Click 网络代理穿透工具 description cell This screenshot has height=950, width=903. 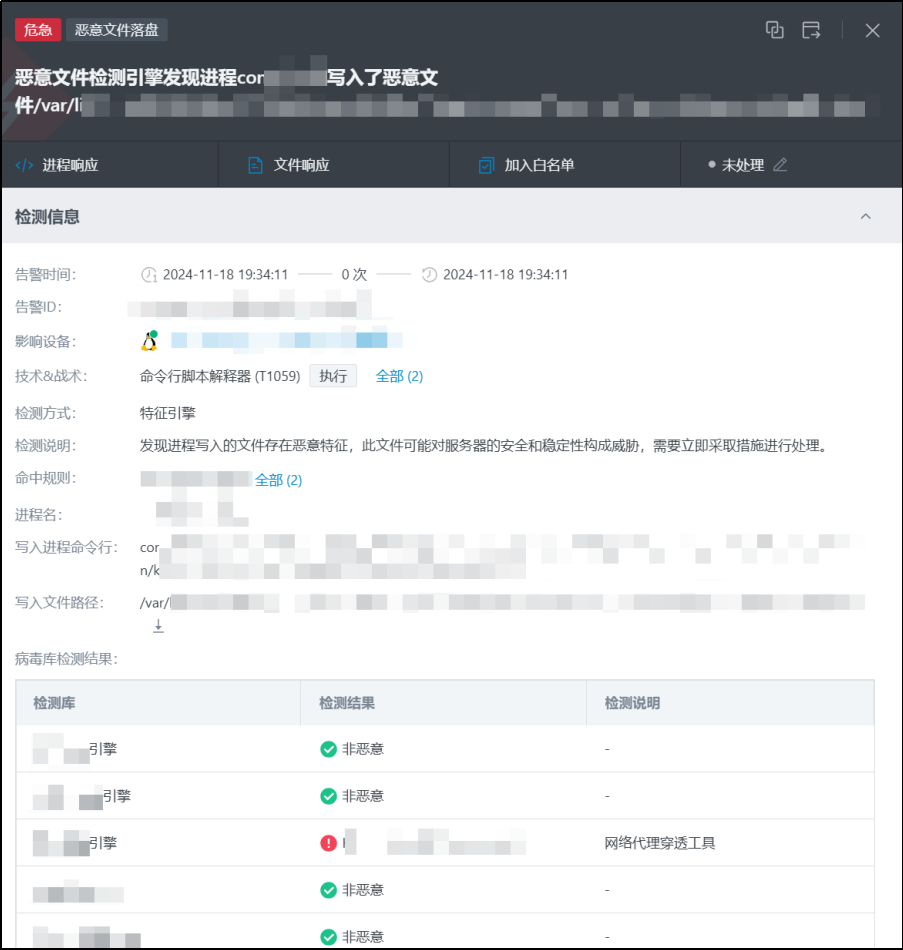(x=660, y=843)
